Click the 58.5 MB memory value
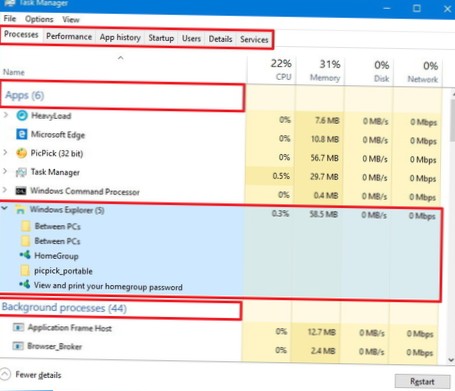Screen dimensions: 455x391 click(323, 214)
